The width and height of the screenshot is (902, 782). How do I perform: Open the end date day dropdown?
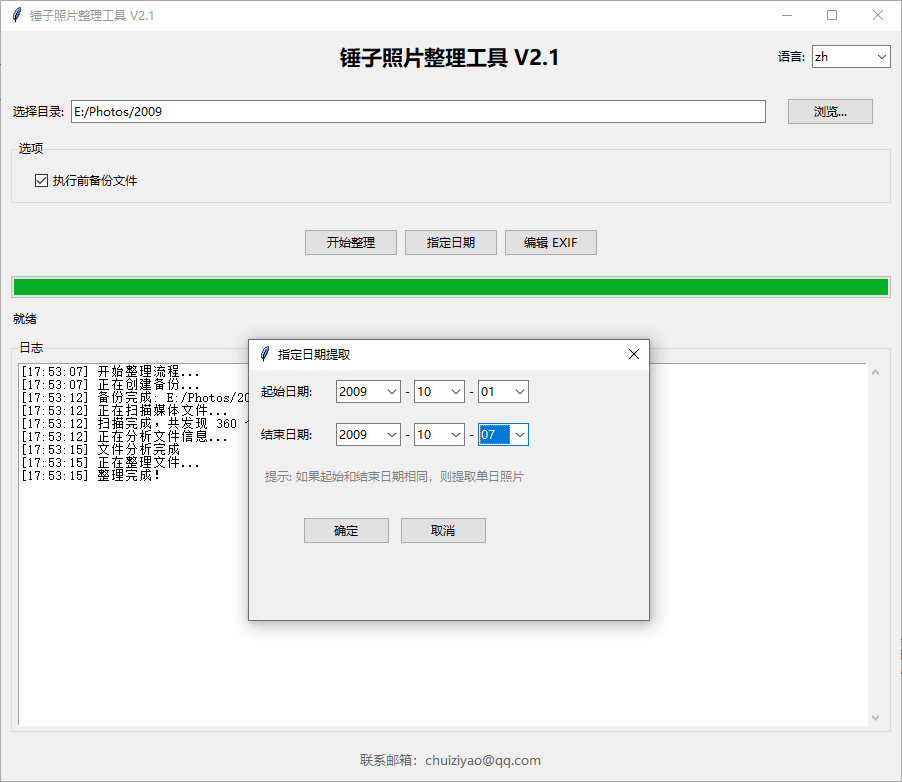[519, 435]
